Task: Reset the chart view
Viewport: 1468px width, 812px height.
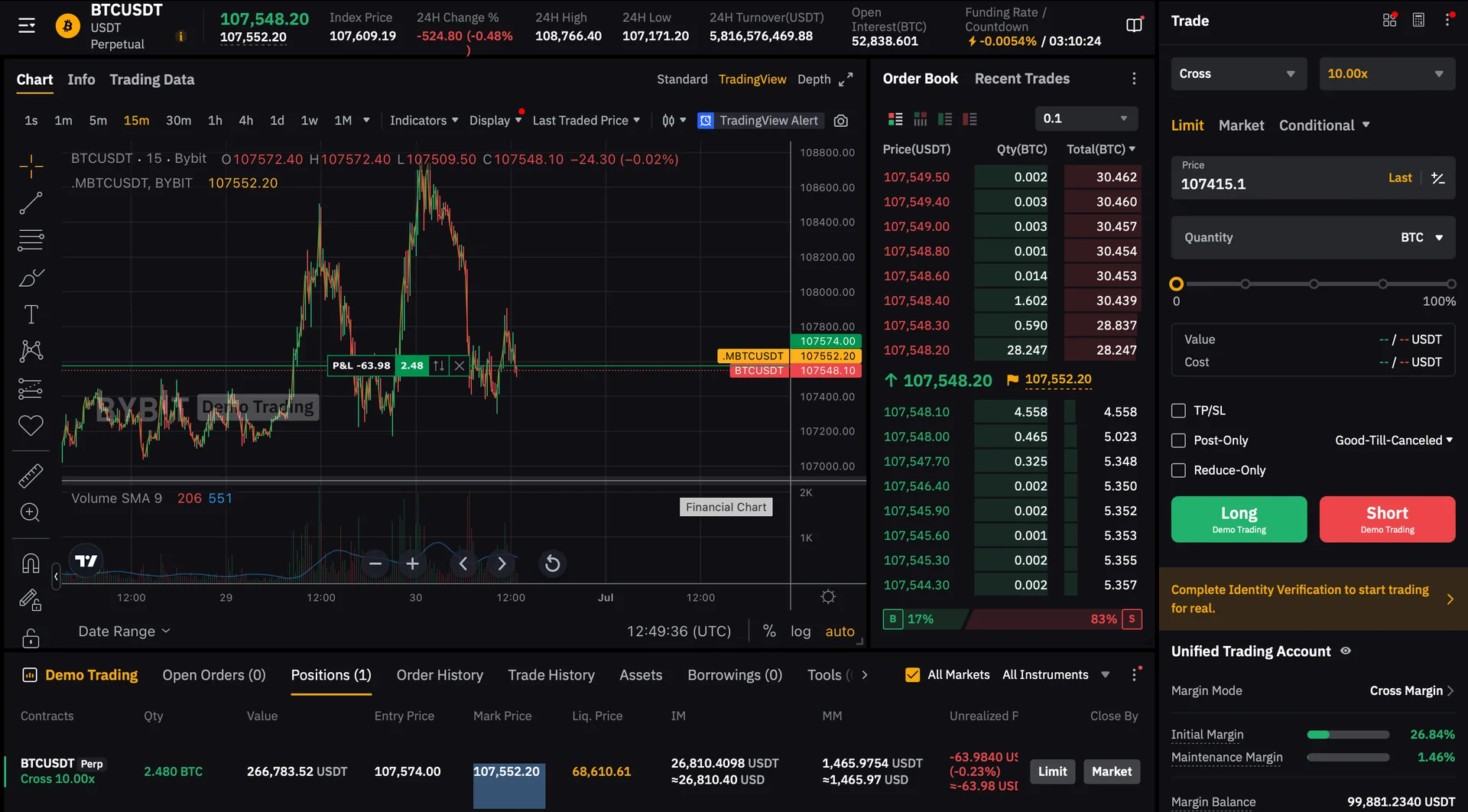Action: (552, 564)
